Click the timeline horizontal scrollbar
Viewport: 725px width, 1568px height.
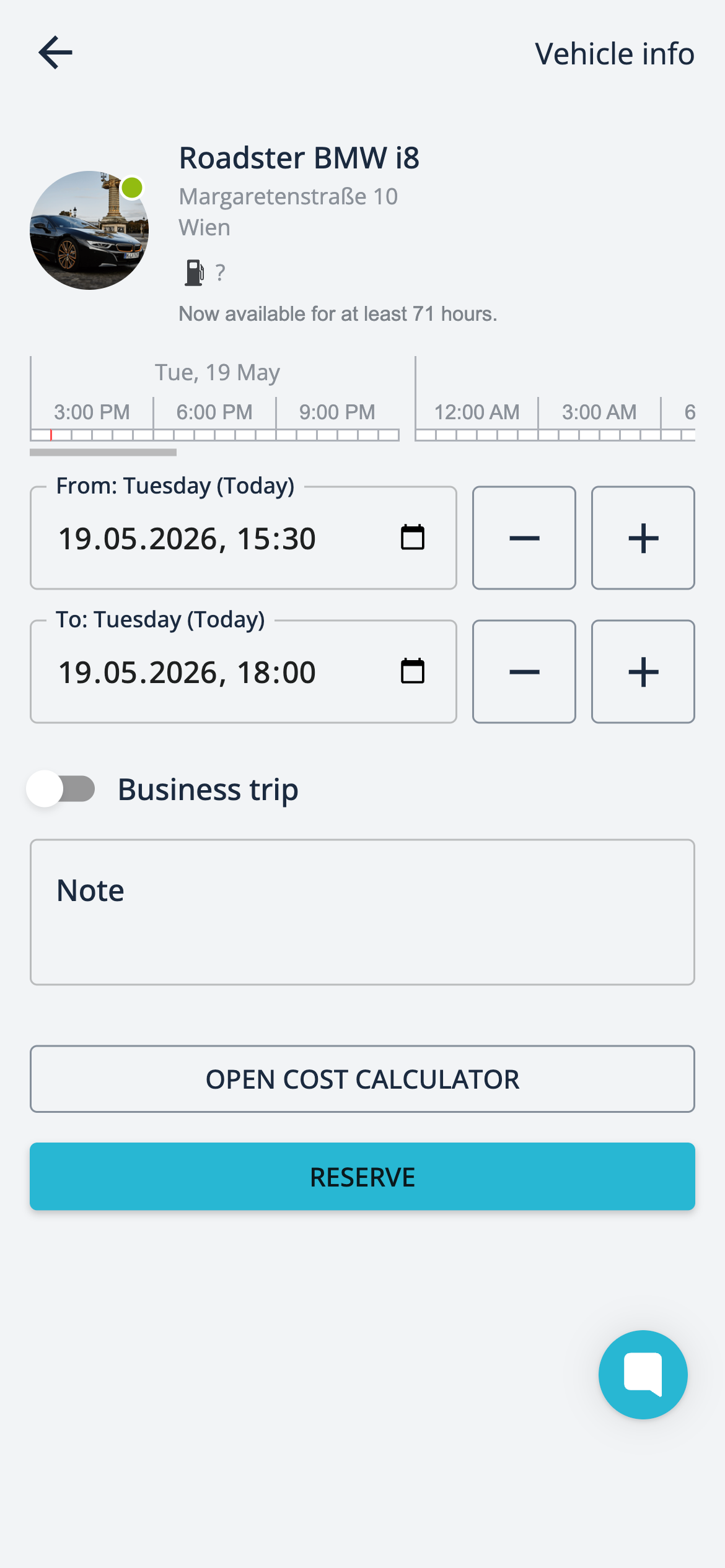[103, 453]
